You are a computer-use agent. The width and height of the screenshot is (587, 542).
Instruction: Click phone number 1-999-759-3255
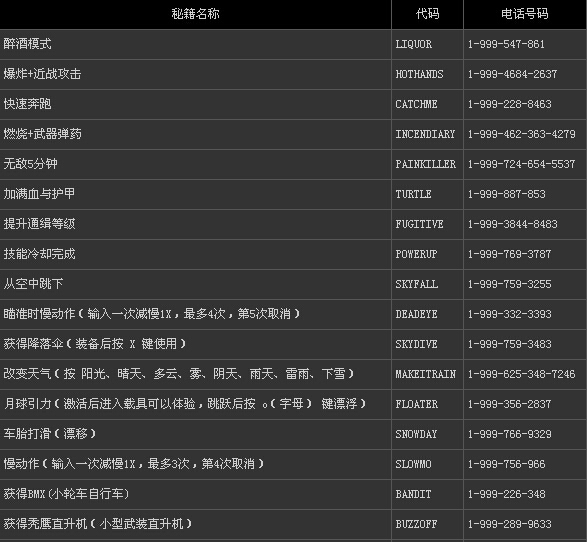[x=510, y=284]
